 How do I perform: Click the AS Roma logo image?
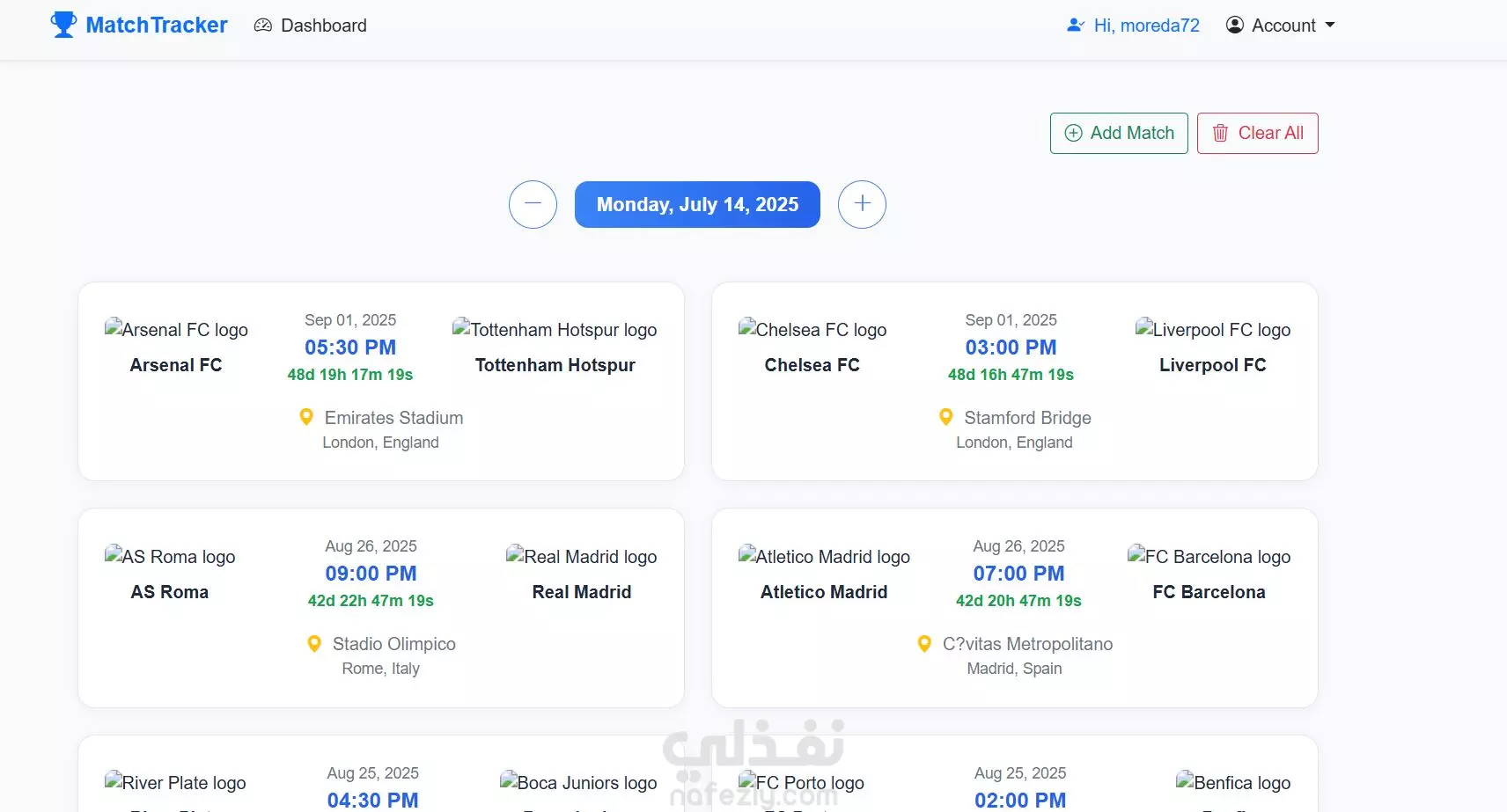tap(170, 557)
